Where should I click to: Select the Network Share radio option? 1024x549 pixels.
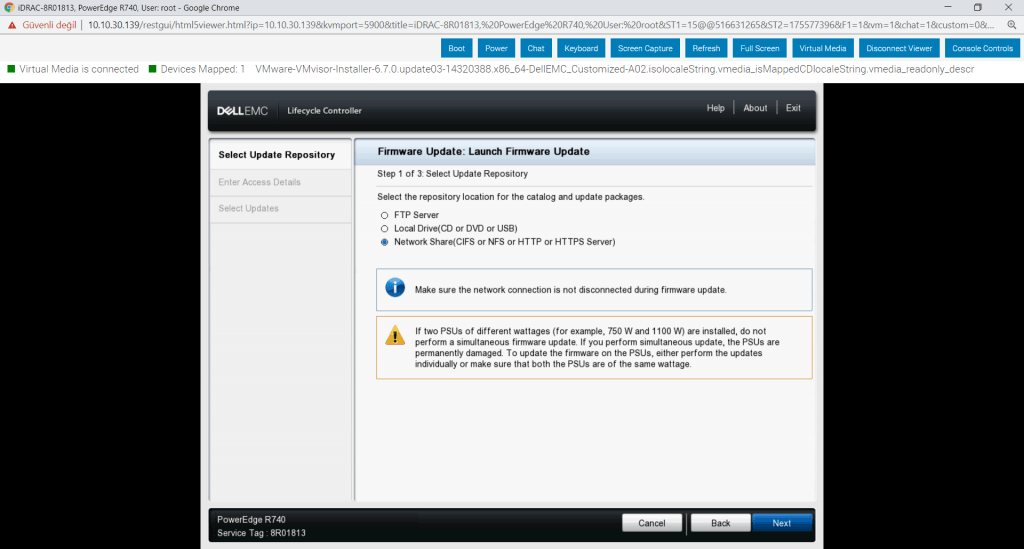tap(384, 242)
